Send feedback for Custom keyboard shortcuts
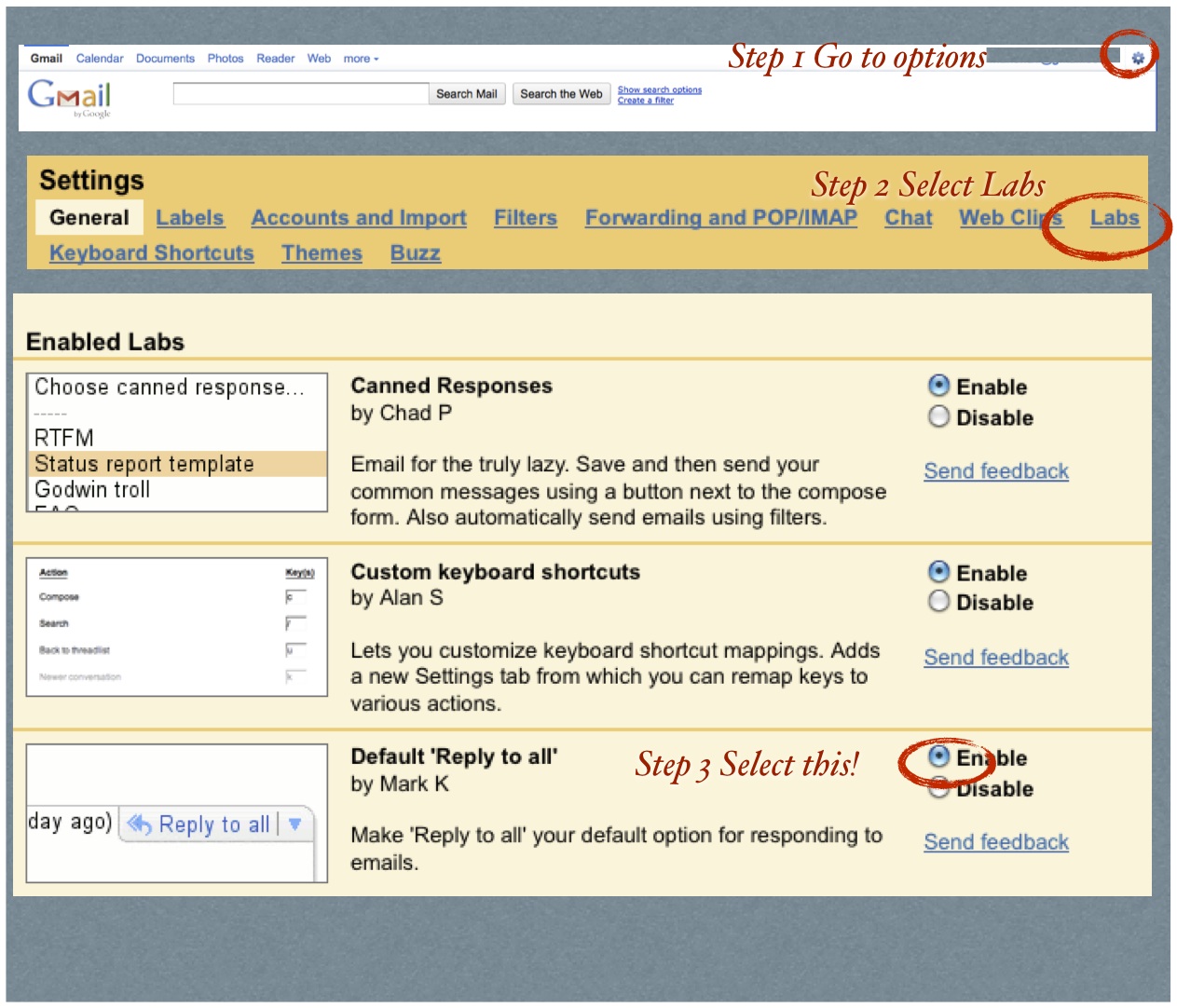 click(x=996, y=658)
